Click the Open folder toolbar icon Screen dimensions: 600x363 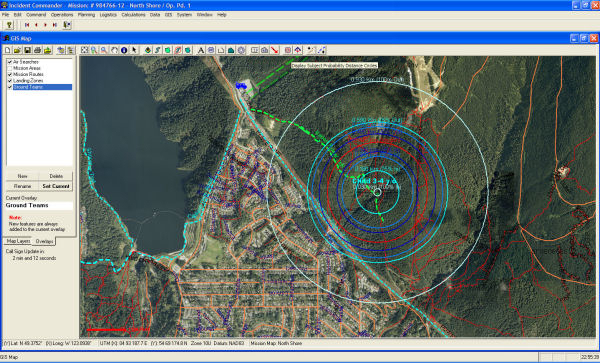coord(17,50)
